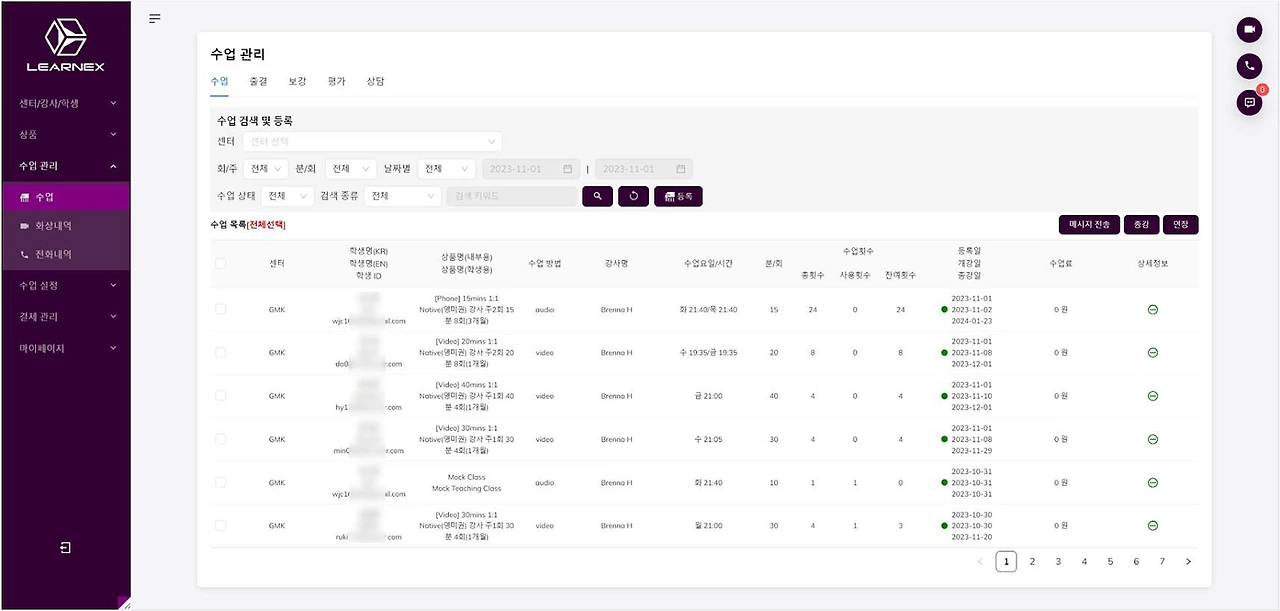Go to page 2

point(1032,562)
